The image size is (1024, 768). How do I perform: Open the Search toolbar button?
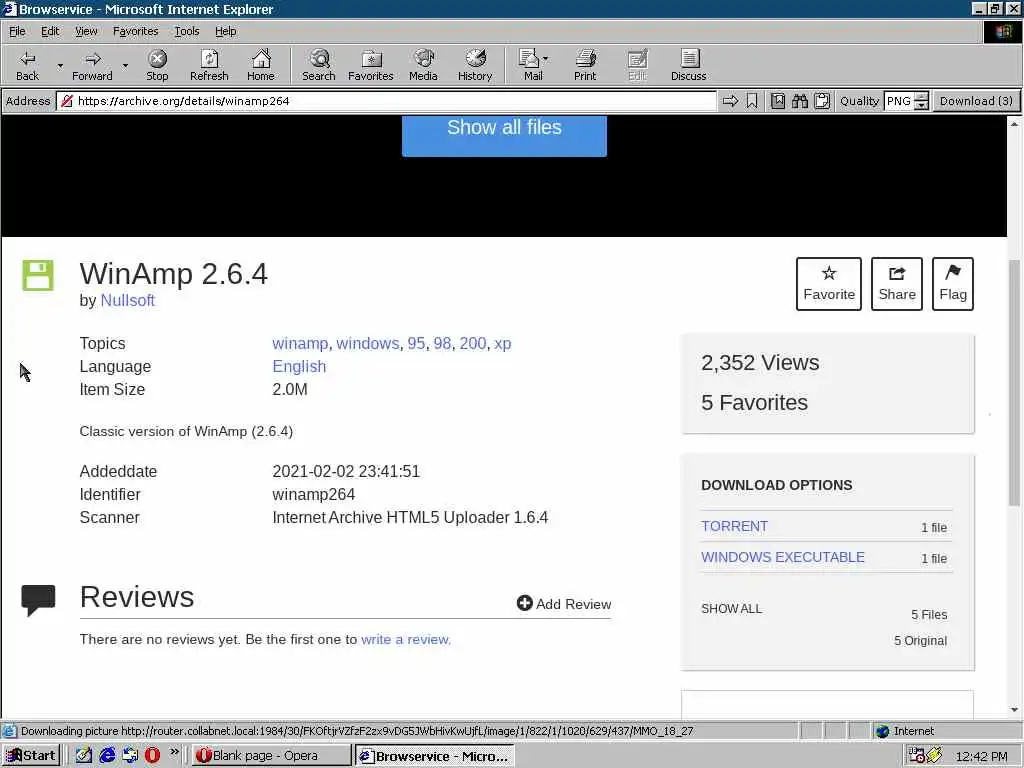(x=319, y=65)
